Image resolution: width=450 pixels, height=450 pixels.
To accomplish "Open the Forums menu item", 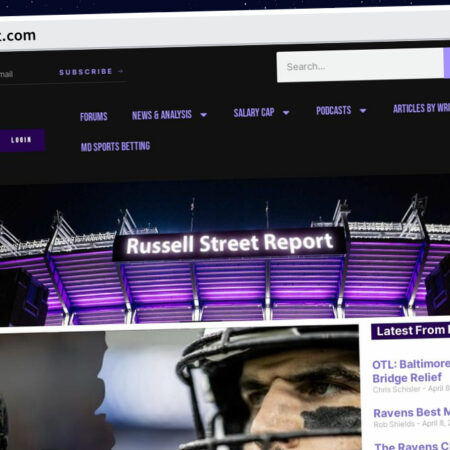I will click(94, 117).
